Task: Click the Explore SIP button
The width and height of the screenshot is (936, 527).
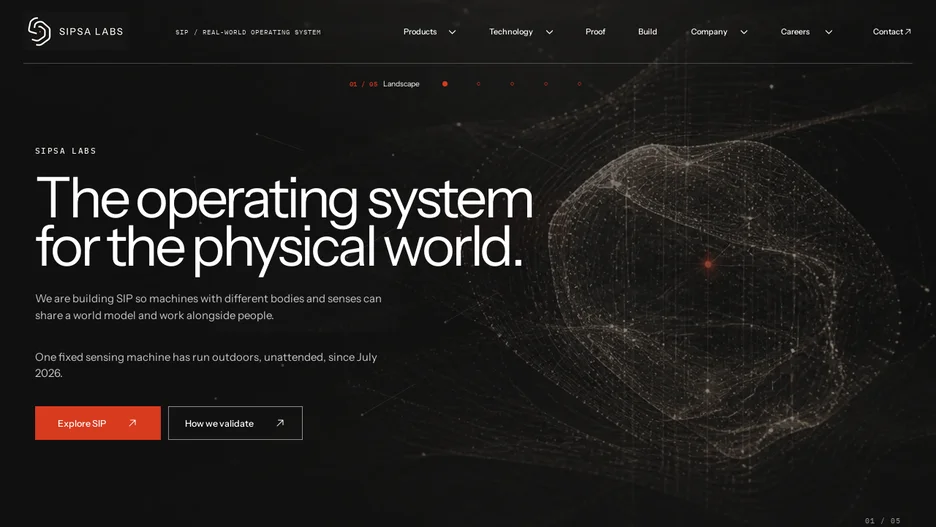Action: coord(98,423)
